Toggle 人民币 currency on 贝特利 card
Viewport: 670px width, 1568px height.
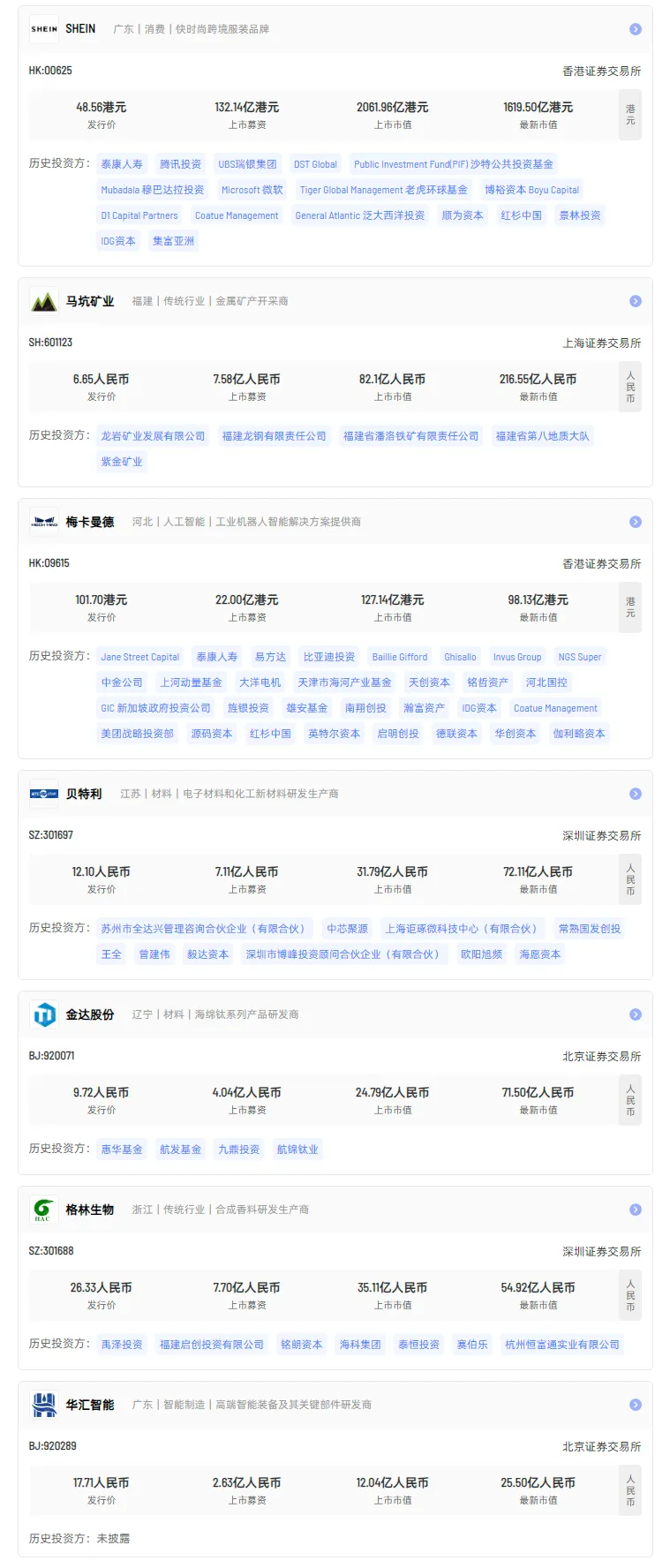click(x=630, y=879)
